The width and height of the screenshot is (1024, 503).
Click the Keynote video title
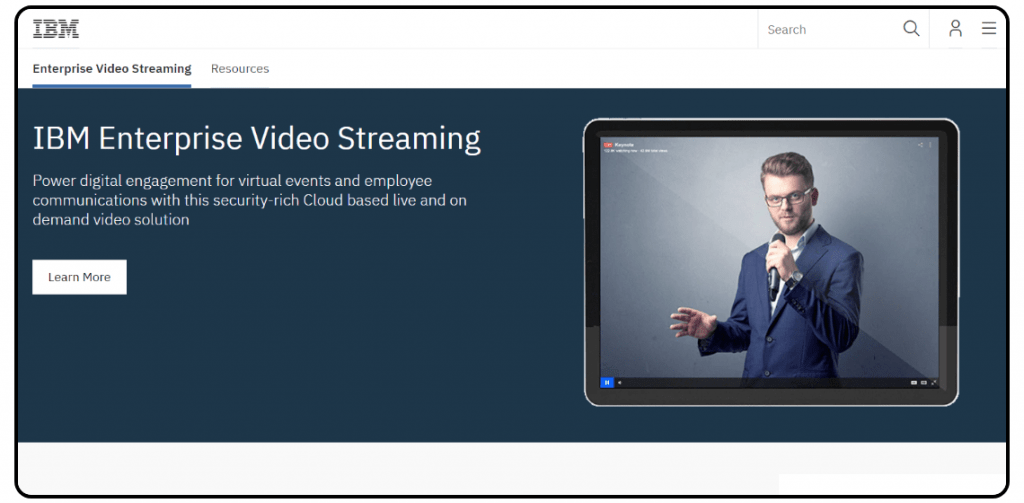tap(624, 144)
